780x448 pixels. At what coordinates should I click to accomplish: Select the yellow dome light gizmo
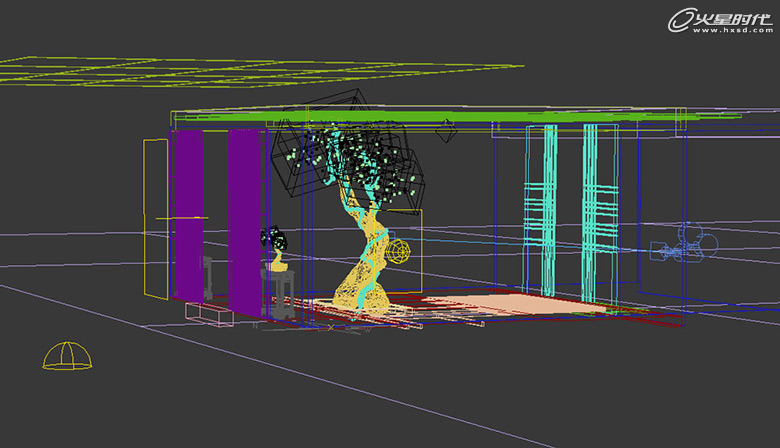(67, 356)
